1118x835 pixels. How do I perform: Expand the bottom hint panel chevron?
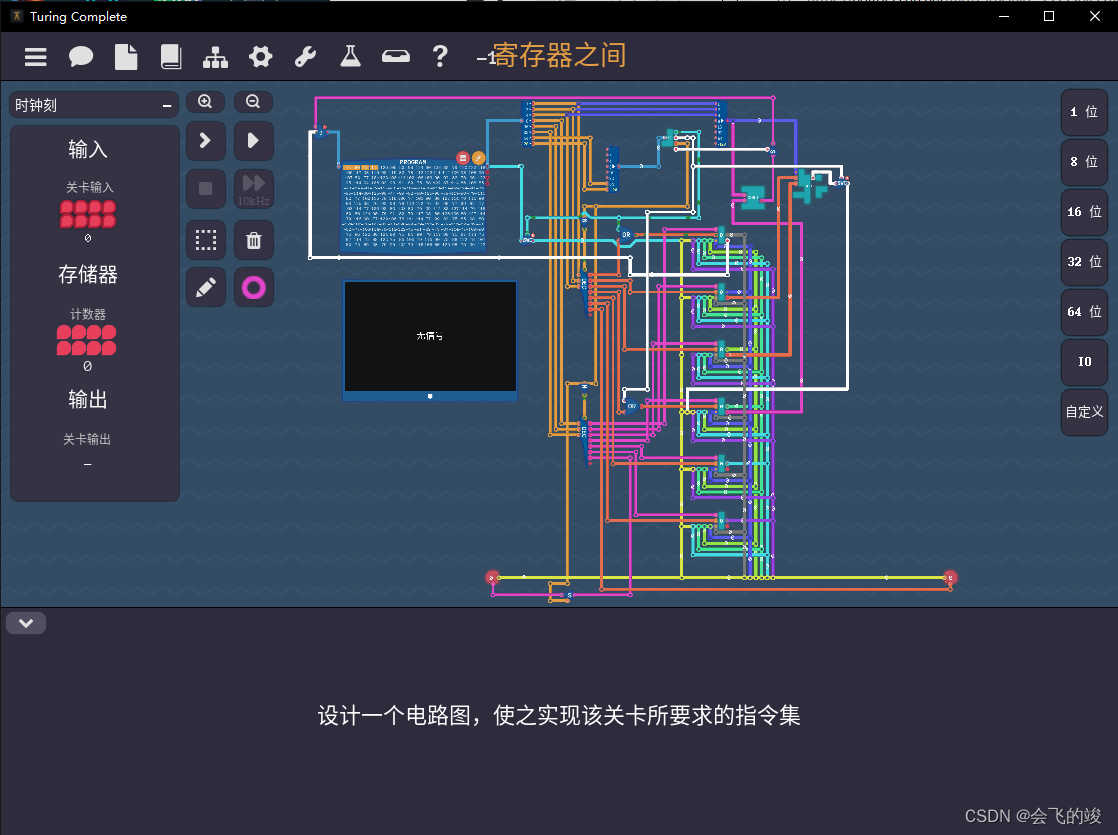[26, 622]
